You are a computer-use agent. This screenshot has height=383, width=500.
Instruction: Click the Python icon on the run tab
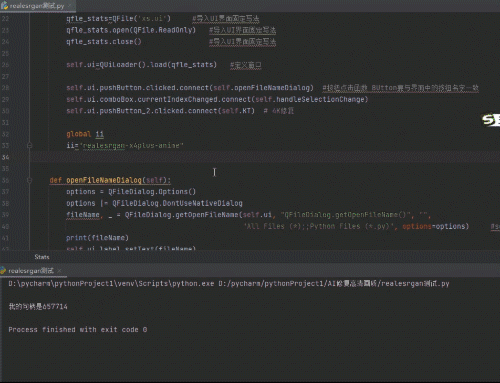click(3, 271)
